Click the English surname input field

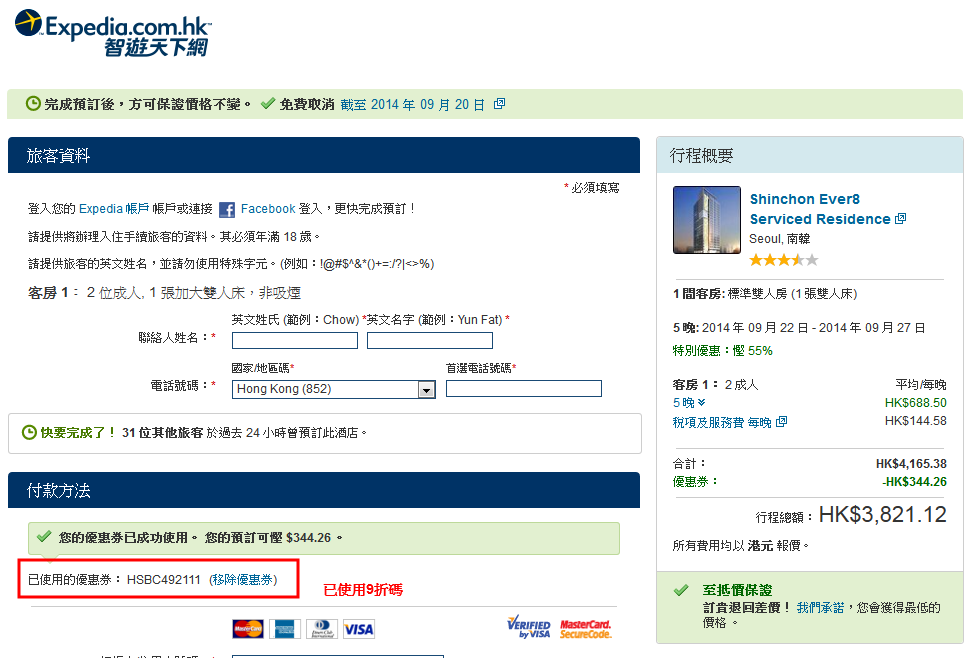[x=294, y=341]
